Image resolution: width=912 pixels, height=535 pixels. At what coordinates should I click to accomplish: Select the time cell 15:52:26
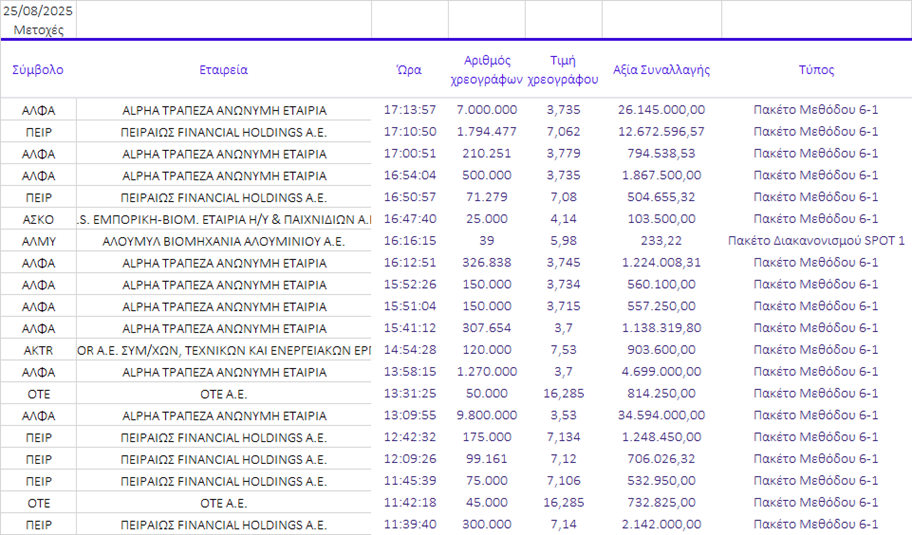click(x=409, y=284)
